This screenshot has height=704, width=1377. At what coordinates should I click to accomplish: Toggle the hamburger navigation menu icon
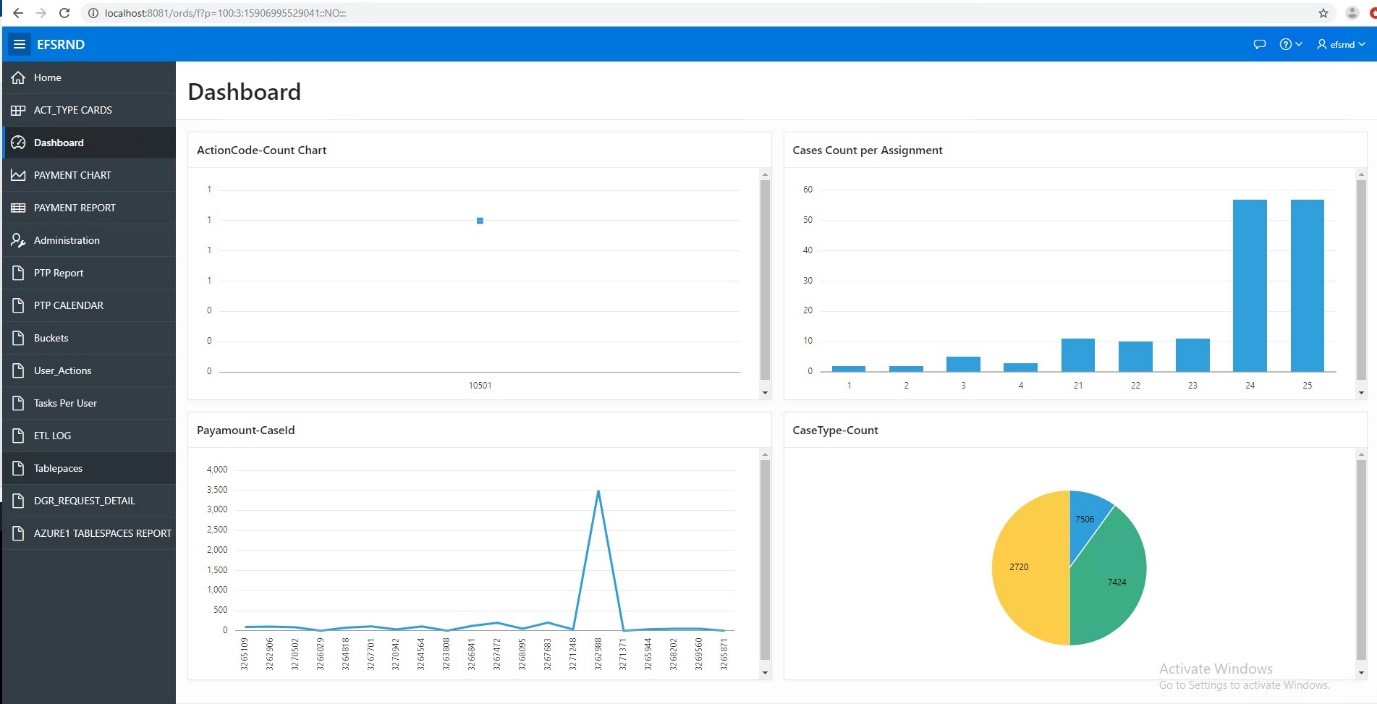click(x=19, y=44)
